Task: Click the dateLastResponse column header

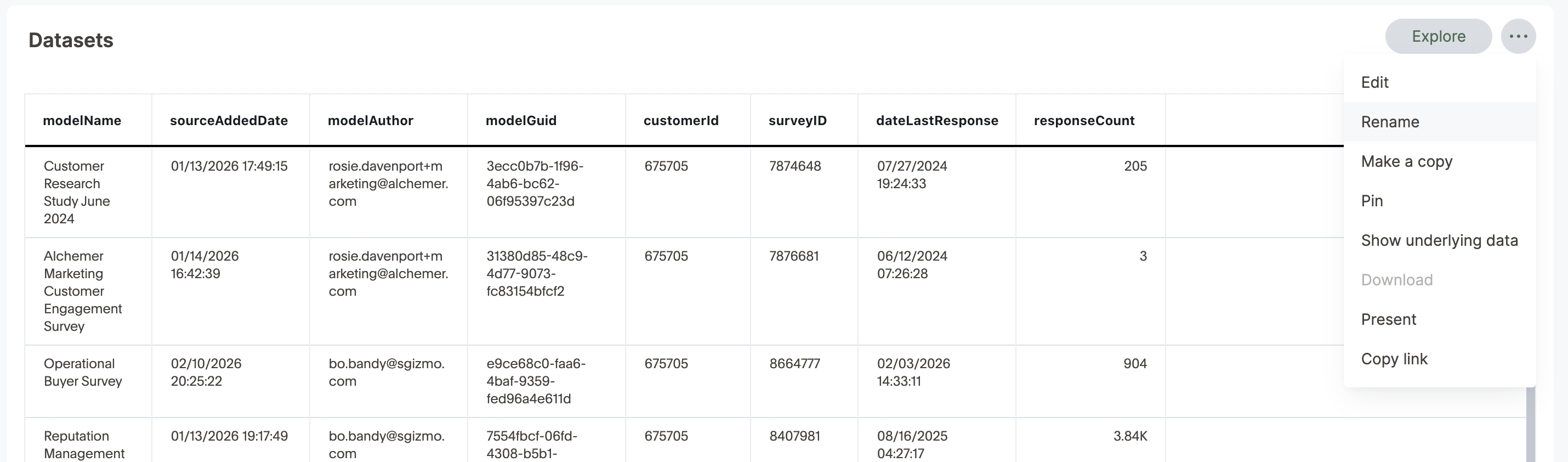Action: pos(937,121)
